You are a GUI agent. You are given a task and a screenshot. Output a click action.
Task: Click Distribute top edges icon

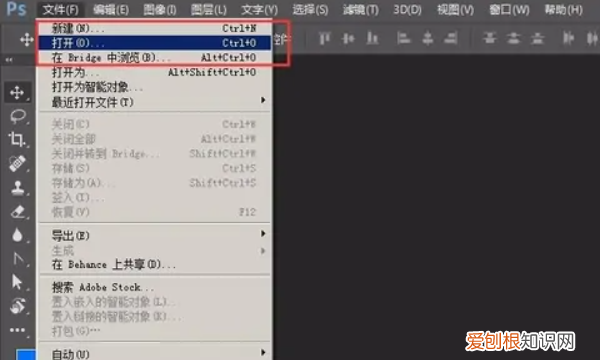point(489,38)
